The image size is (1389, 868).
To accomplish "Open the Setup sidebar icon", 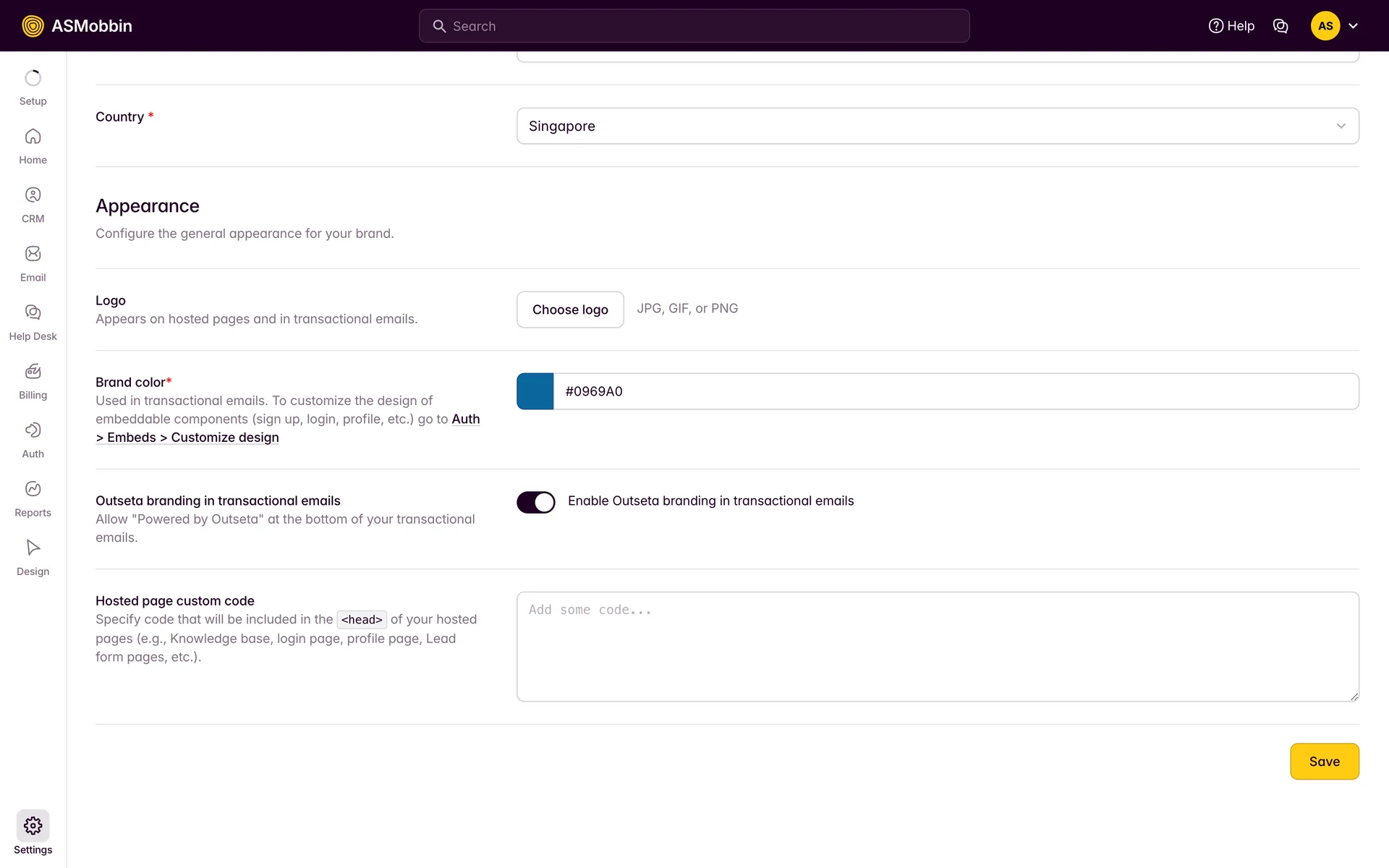I will pyautogui.click(x=33, y=78).
